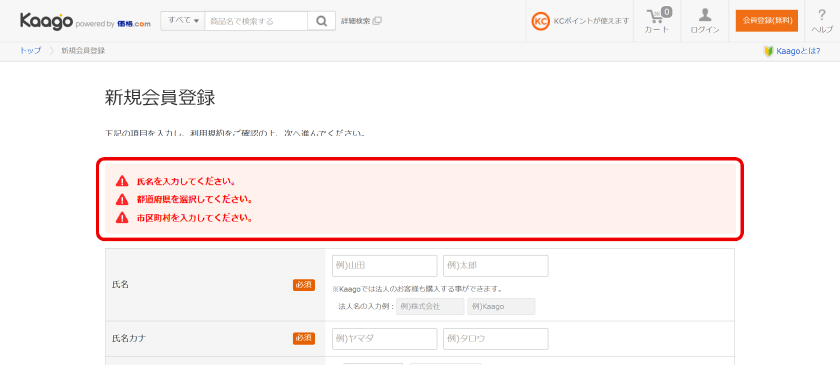Click the 商品名で検索する search field
The image size is (840, 365).
point(256,21)
